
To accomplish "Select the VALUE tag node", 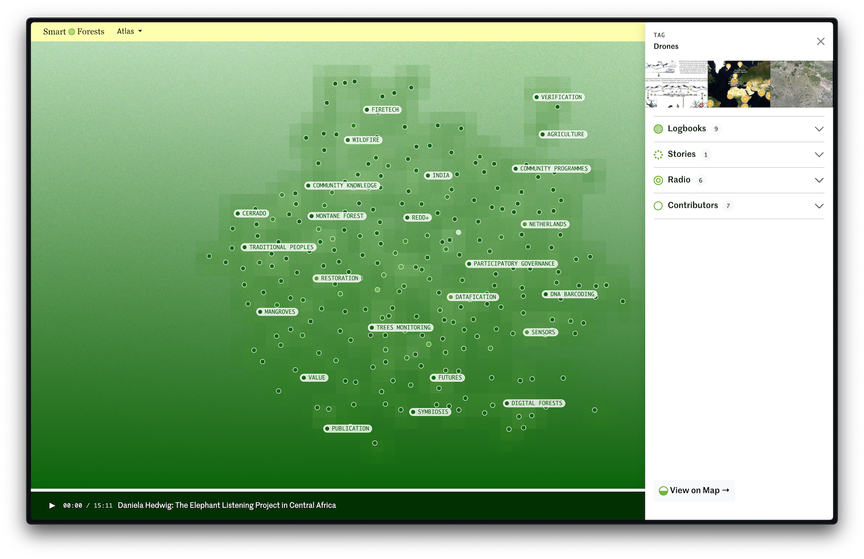I will tap(314, 378).
